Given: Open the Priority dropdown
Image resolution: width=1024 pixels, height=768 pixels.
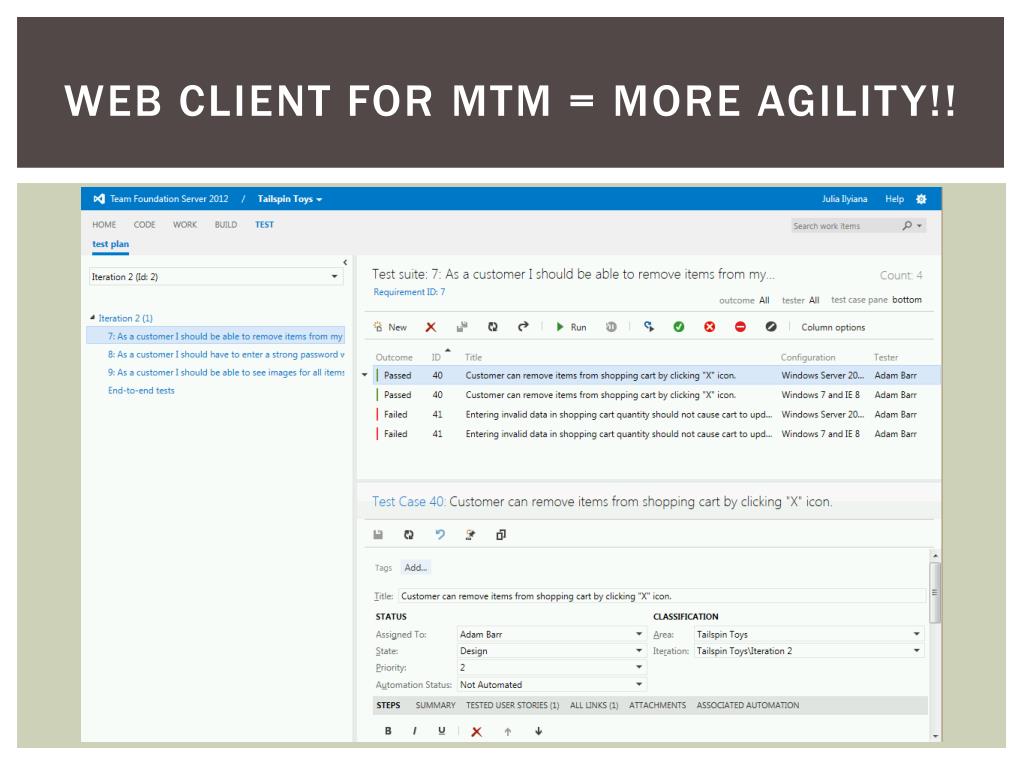Looking at the screenshot, I should pos(639,667).
